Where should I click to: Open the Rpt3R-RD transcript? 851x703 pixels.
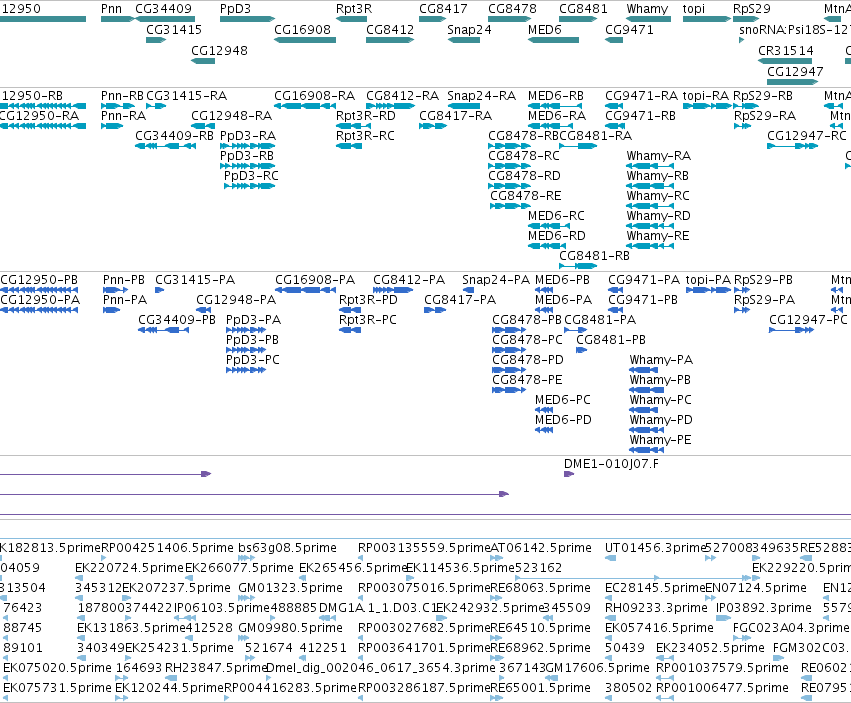coord(353,126)
